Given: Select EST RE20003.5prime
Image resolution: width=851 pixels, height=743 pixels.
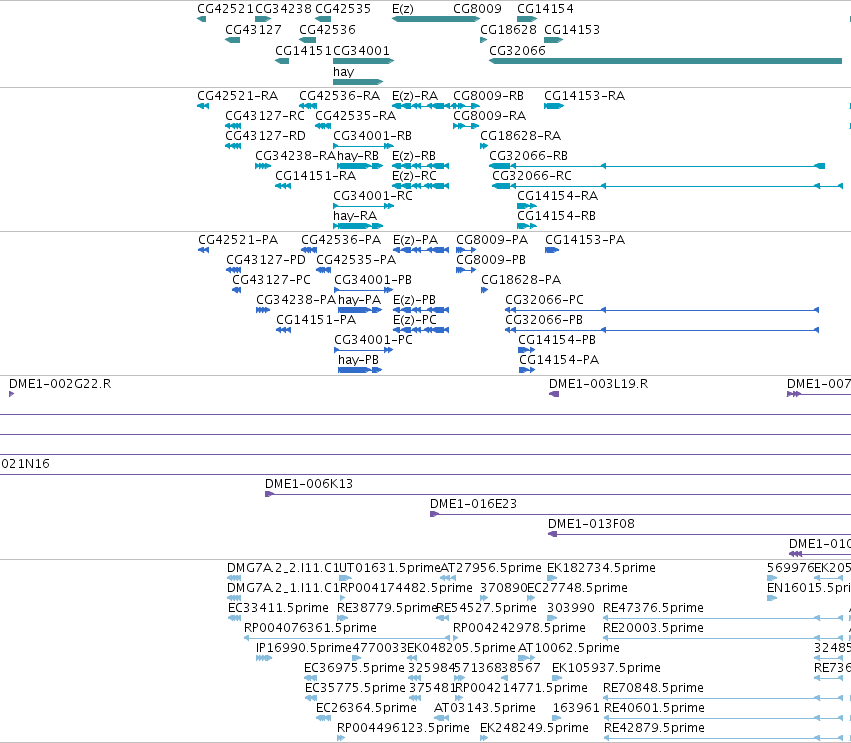Looking at the screenshot, I should [653, 628].
